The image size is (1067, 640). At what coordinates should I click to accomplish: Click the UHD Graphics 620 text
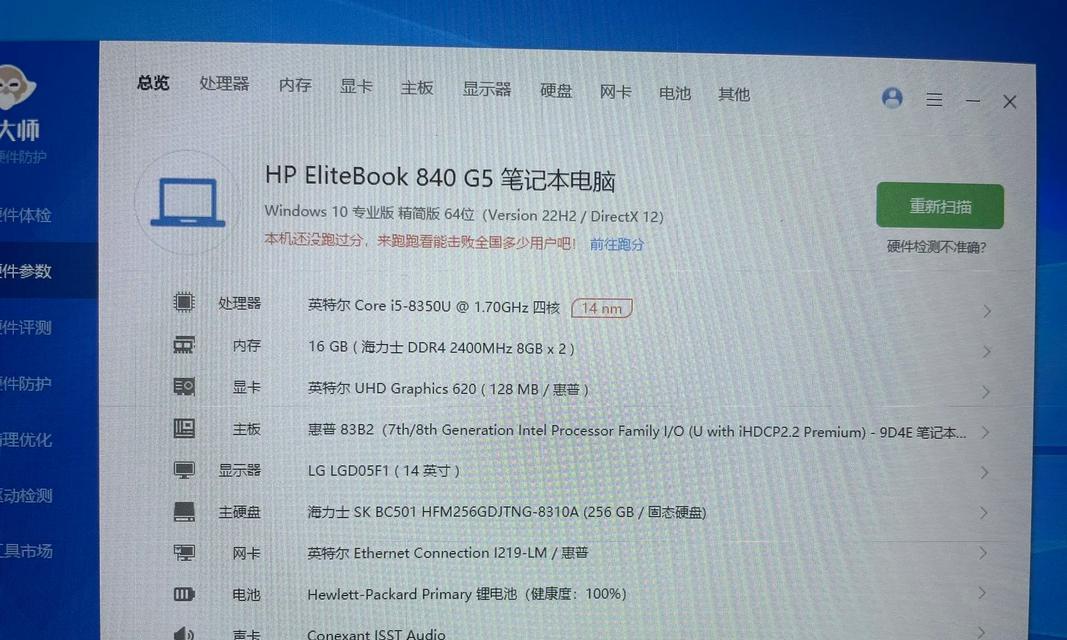[448, 389]
